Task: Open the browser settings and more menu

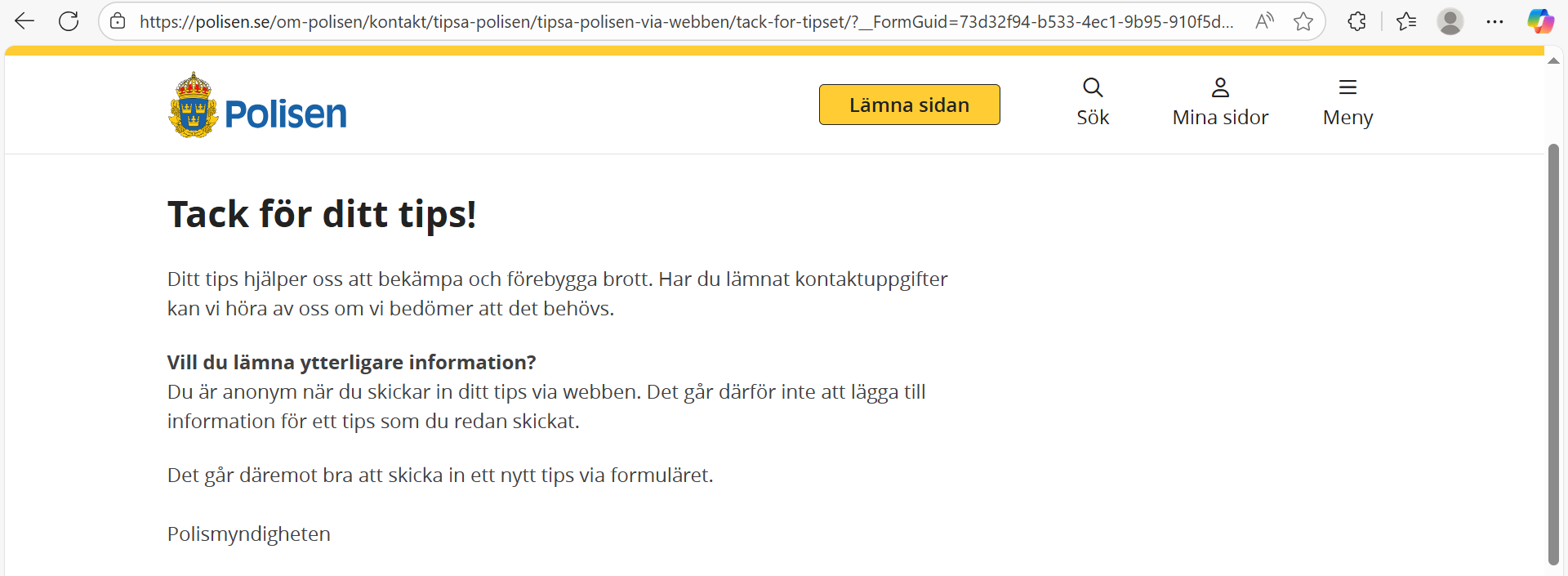Action: coord(1494,21)
